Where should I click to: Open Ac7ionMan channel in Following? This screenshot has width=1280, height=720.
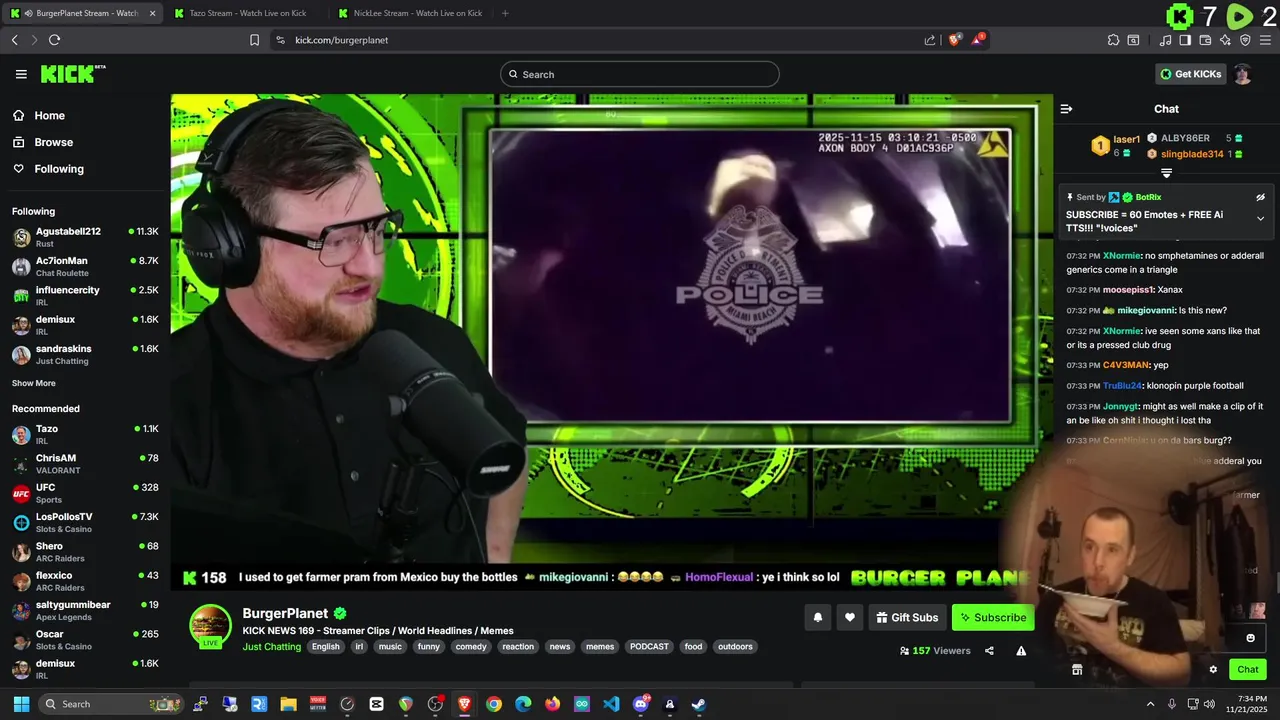click(85, 267)
